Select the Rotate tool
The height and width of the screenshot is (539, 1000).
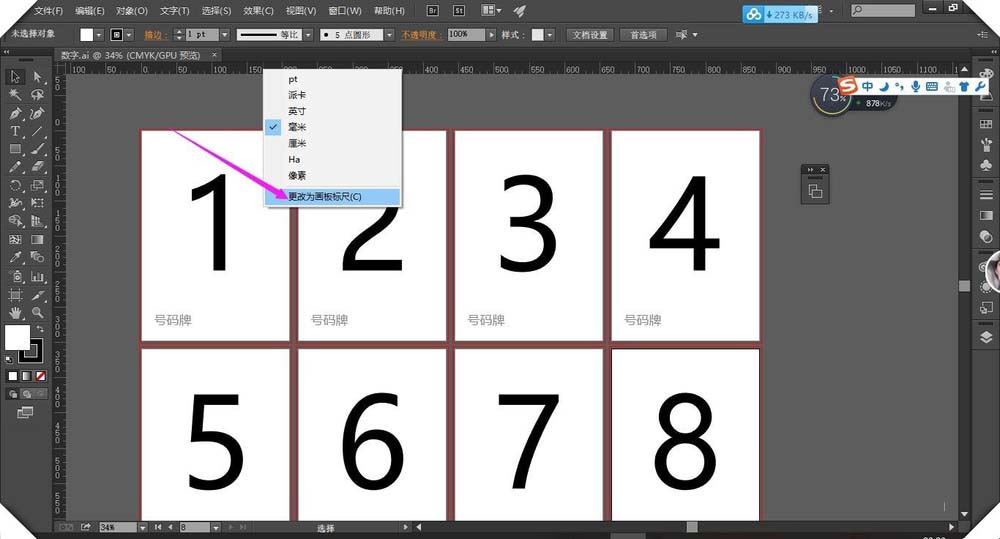[x=15, y=186]
